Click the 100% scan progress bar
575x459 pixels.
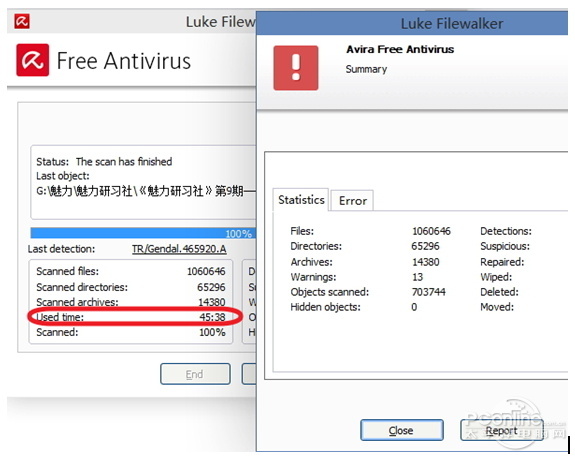tap(143, 233)
